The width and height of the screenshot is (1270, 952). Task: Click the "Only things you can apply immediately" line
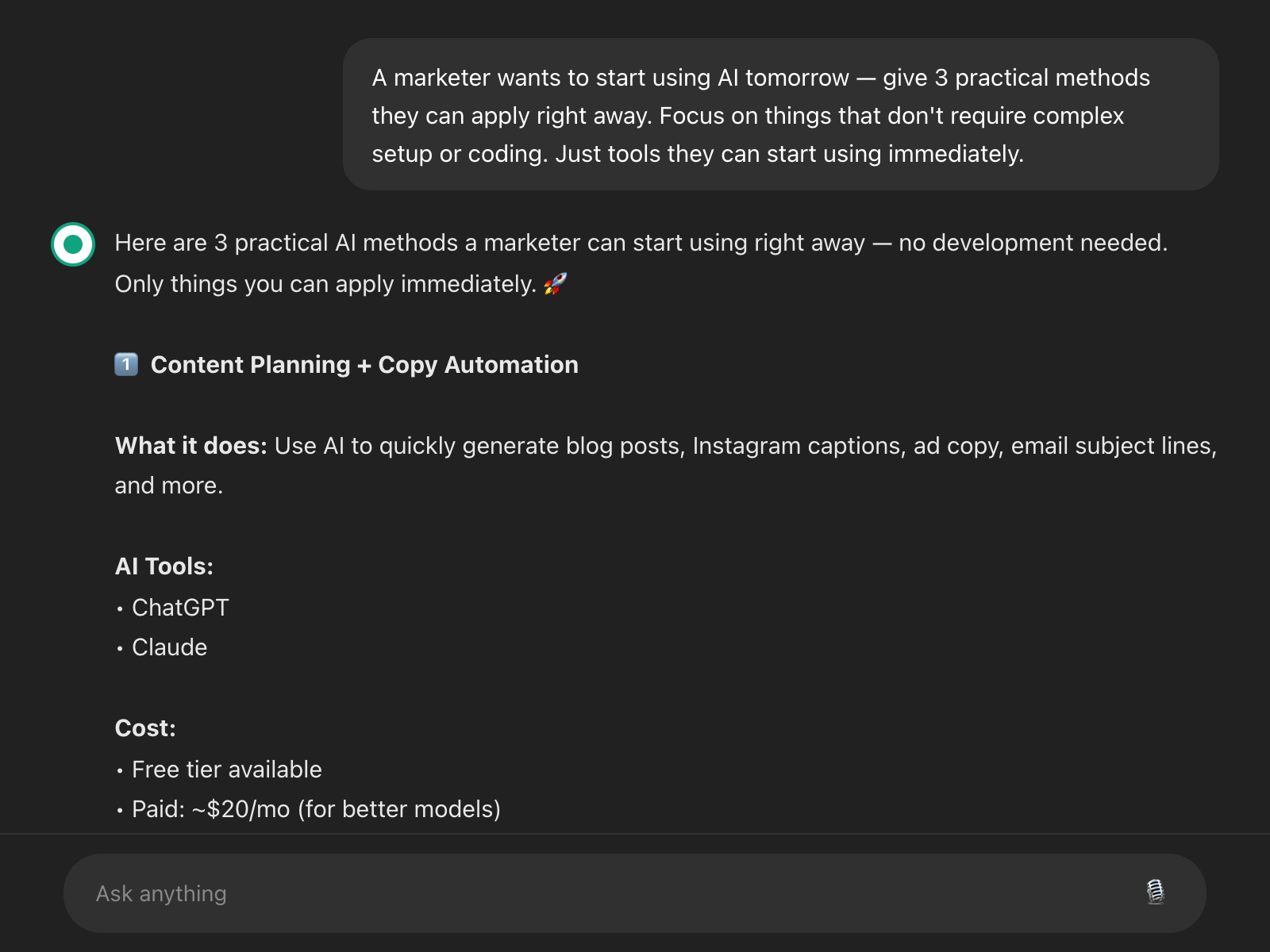pyautogui.click(x=325, y=284)
